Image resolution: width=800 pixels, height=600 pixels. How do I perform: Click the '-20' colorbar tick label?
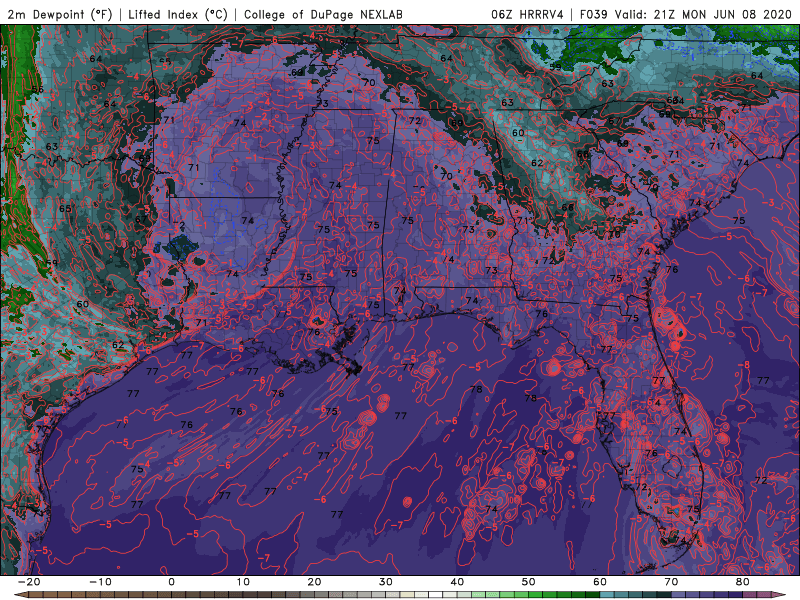pyautogui.click(x=29, y=582)
